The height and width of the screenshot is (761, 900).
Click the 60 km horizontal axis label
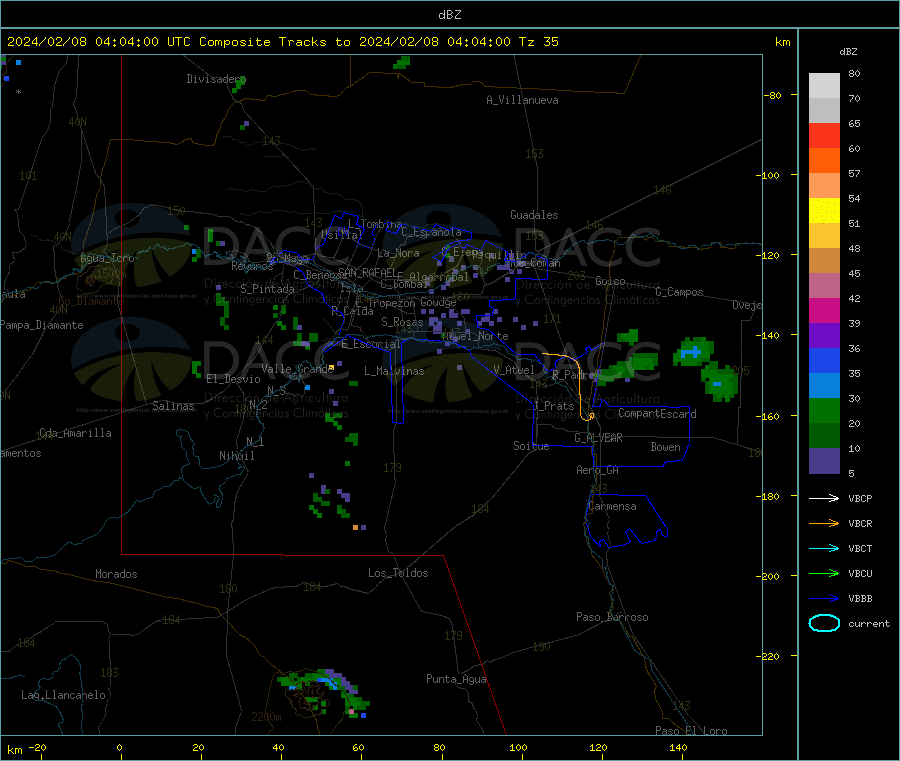point(358,748)
